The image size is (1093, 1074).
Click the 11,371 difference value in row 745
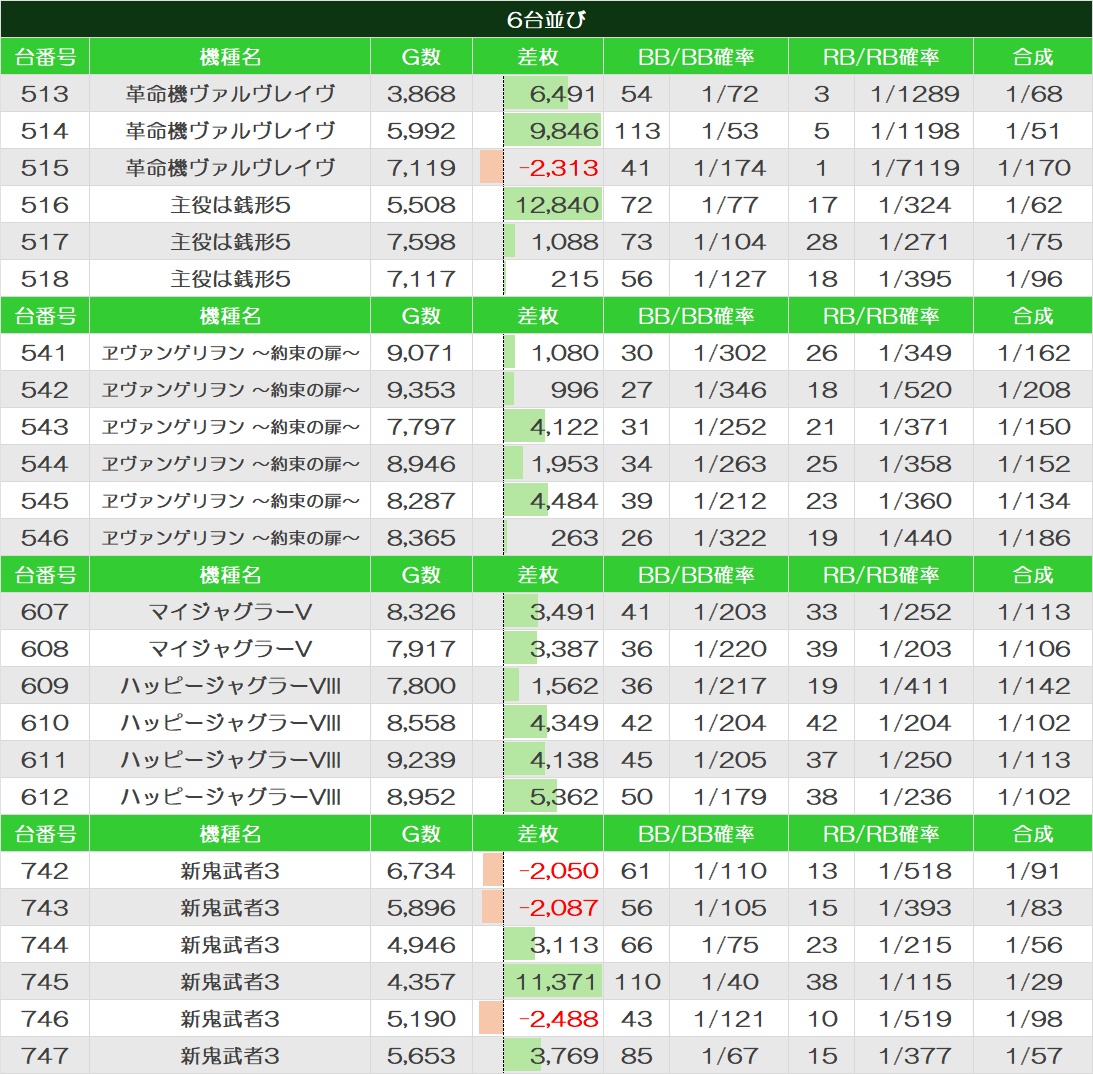point(556,981)
